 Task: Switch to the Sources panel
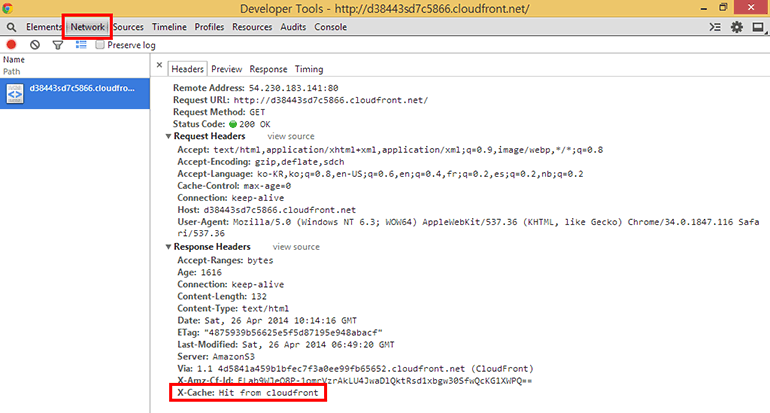coord(127,27)
